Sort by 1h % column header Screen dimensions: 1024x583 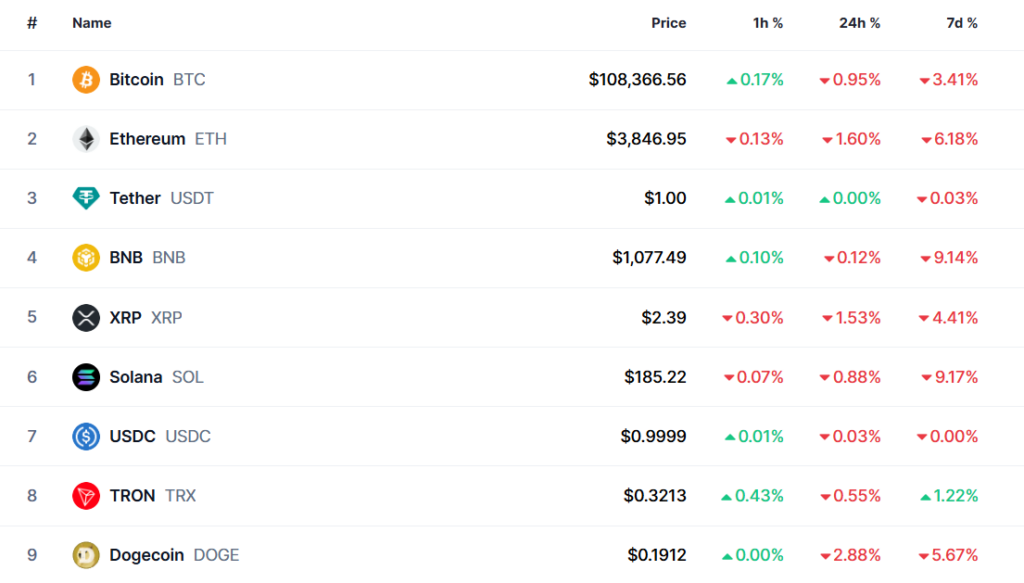point(768,23)
